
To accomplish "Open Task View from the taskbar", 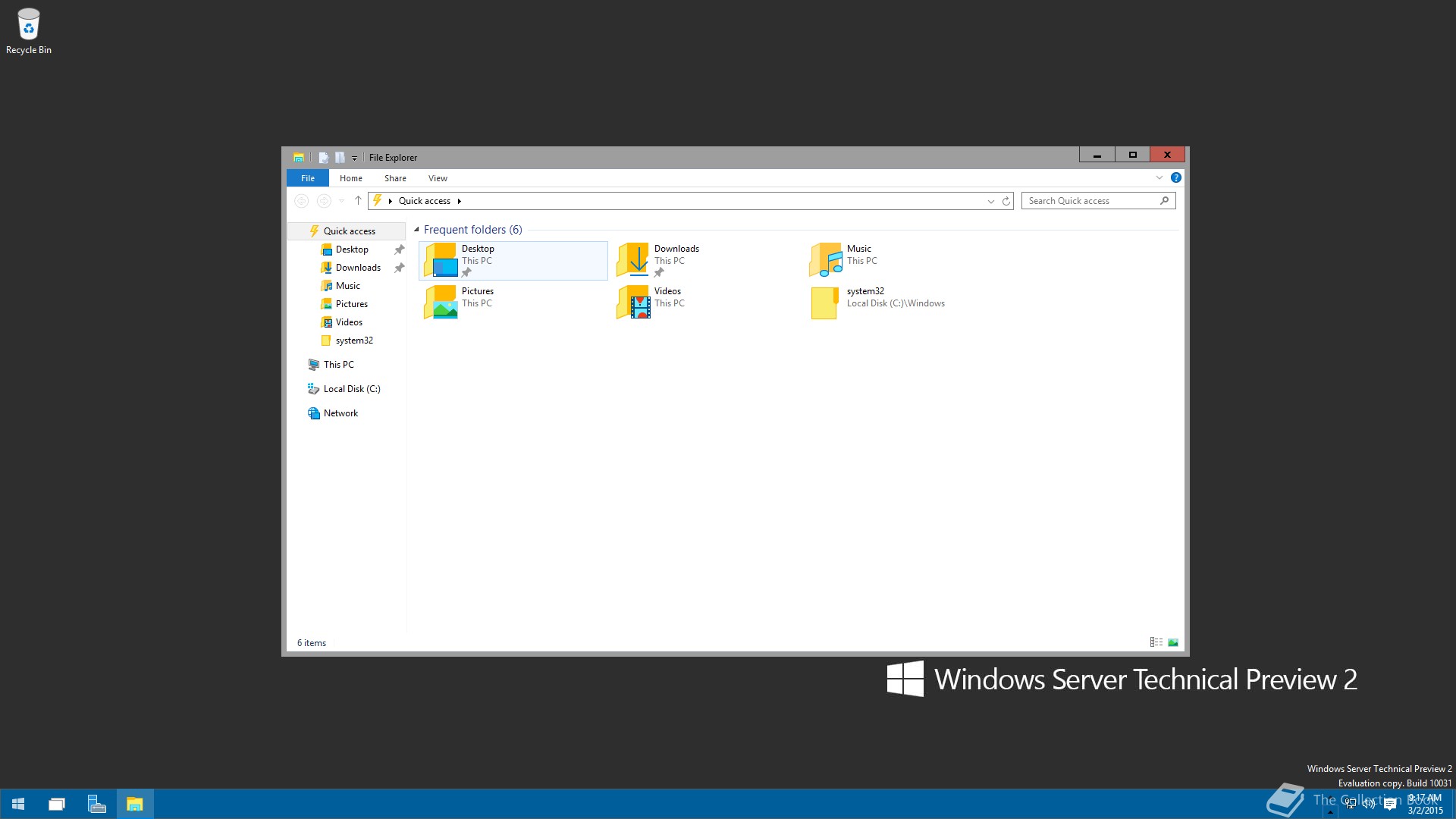I will point(57,804).
